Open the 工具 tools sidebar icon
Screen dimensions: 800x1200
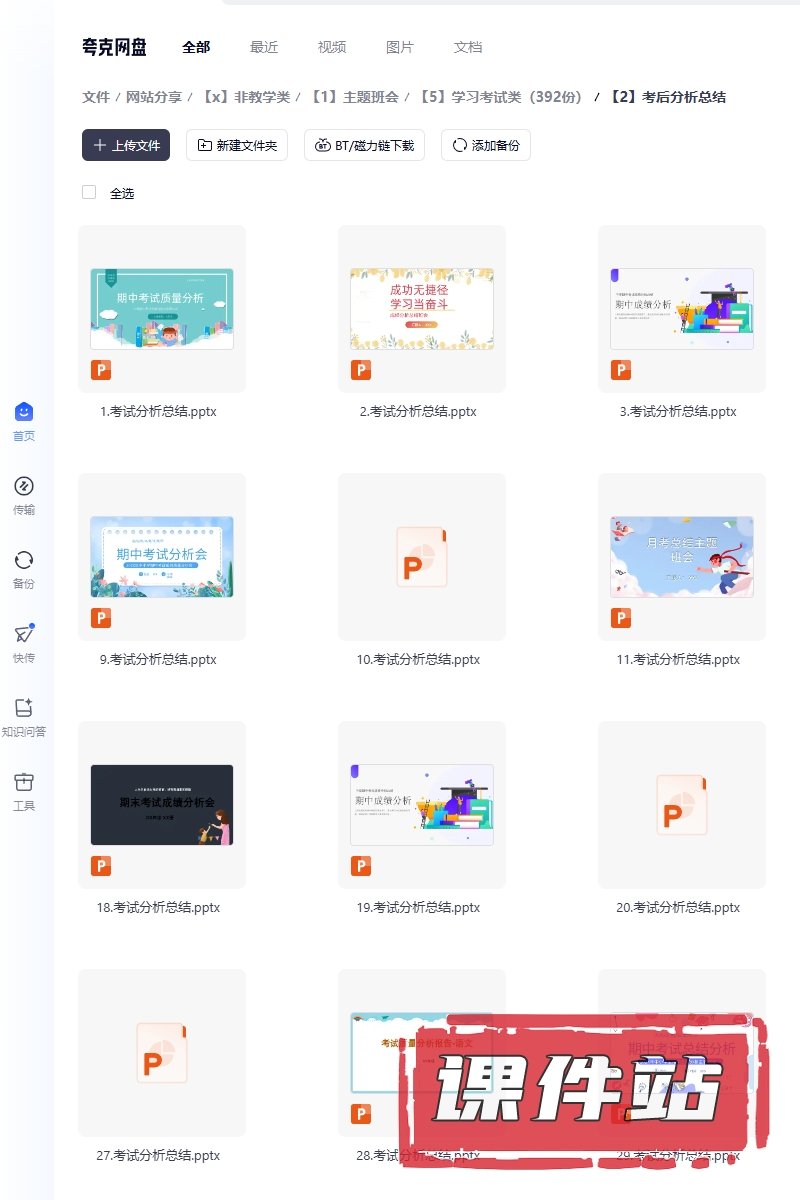point(24,782)
